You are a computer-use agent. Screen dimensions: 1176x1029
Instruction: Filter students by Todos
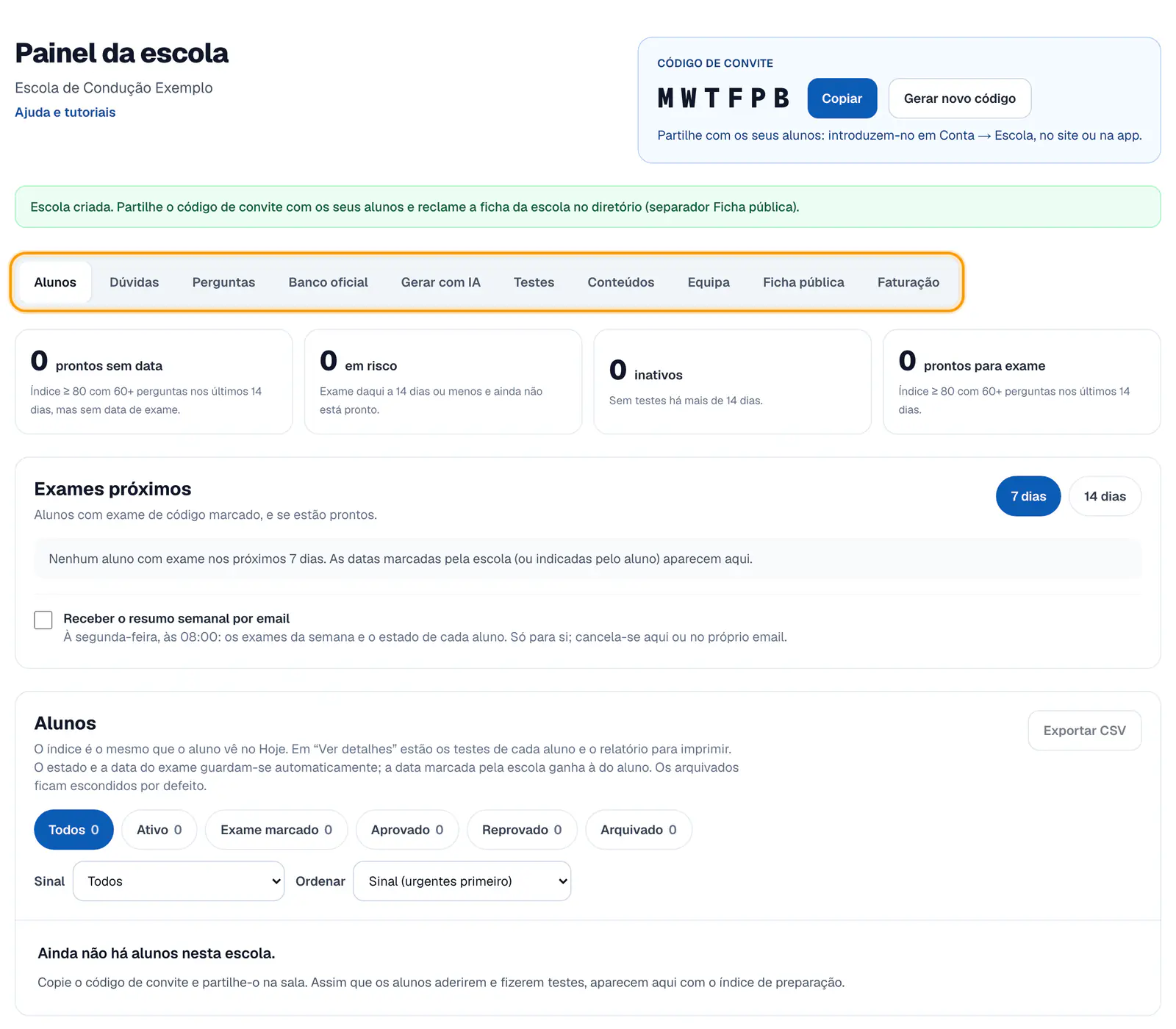coord(73,830)
